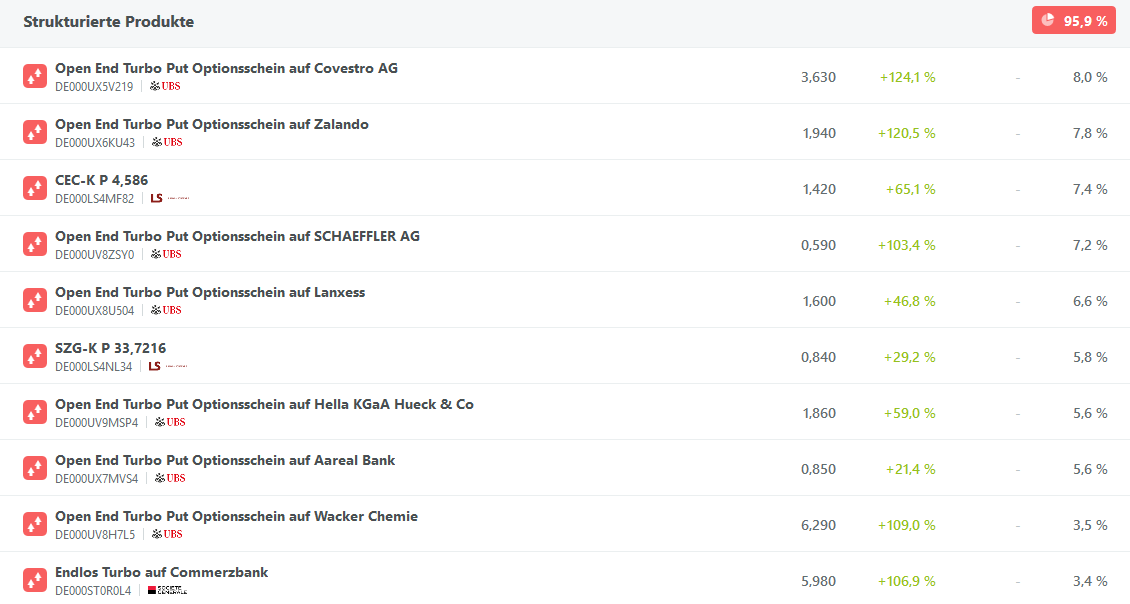Open Open End Turbo Put Optionsschein auf Lanxess
Screen dimensions: 1130x604
[x=210, y=292]
